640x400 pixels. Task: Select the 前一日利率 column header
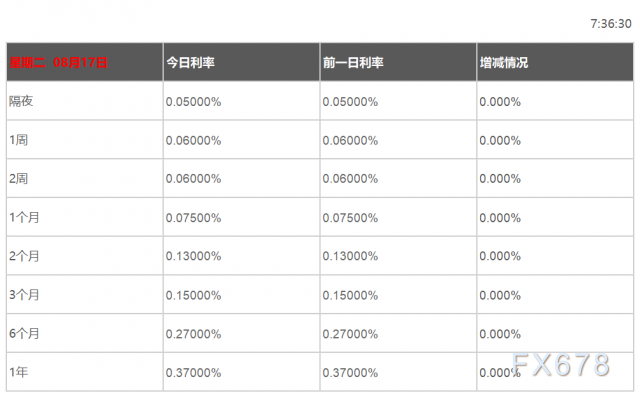tap(354, 62)
